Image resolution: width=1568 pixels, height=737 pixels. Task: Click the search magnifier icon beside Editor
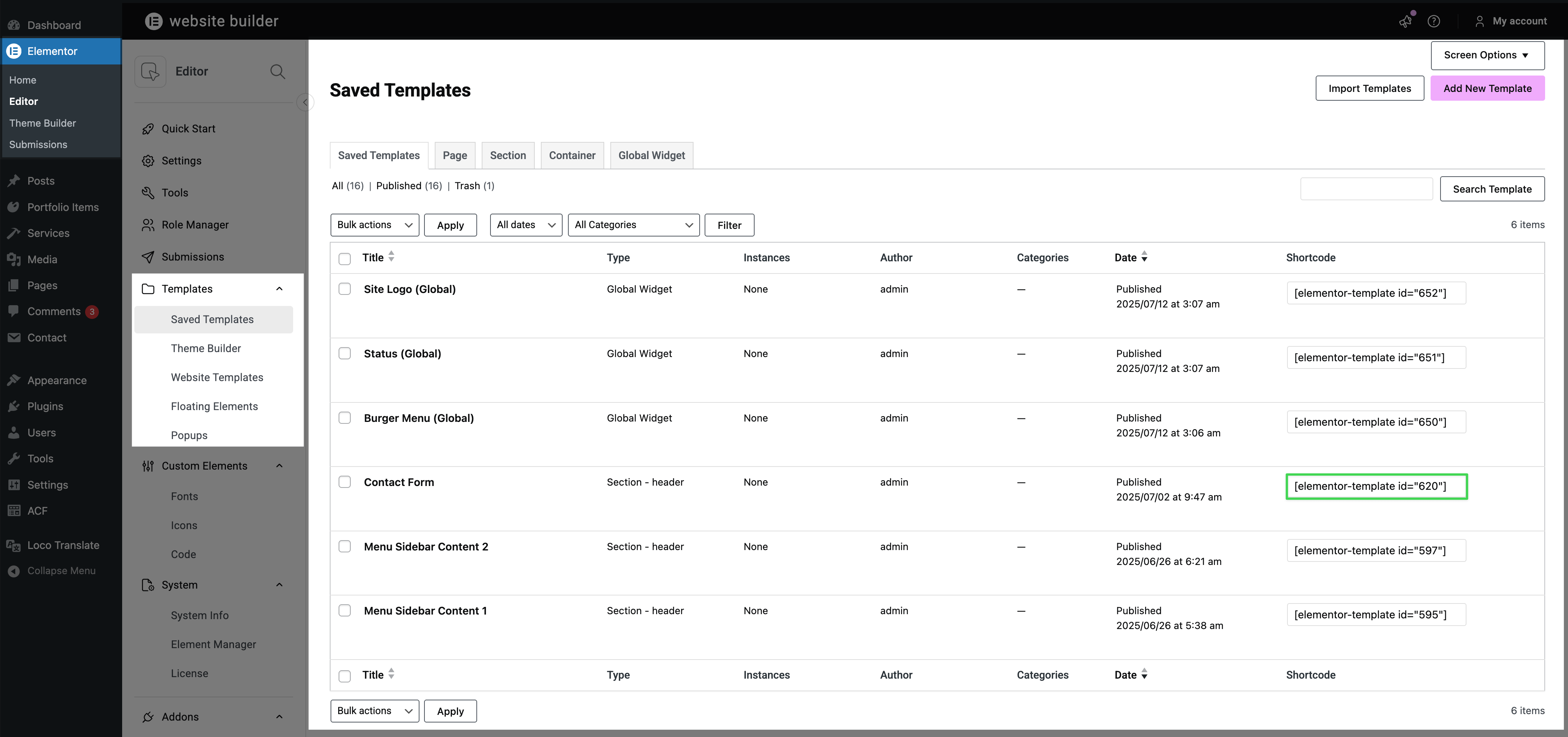277,72
